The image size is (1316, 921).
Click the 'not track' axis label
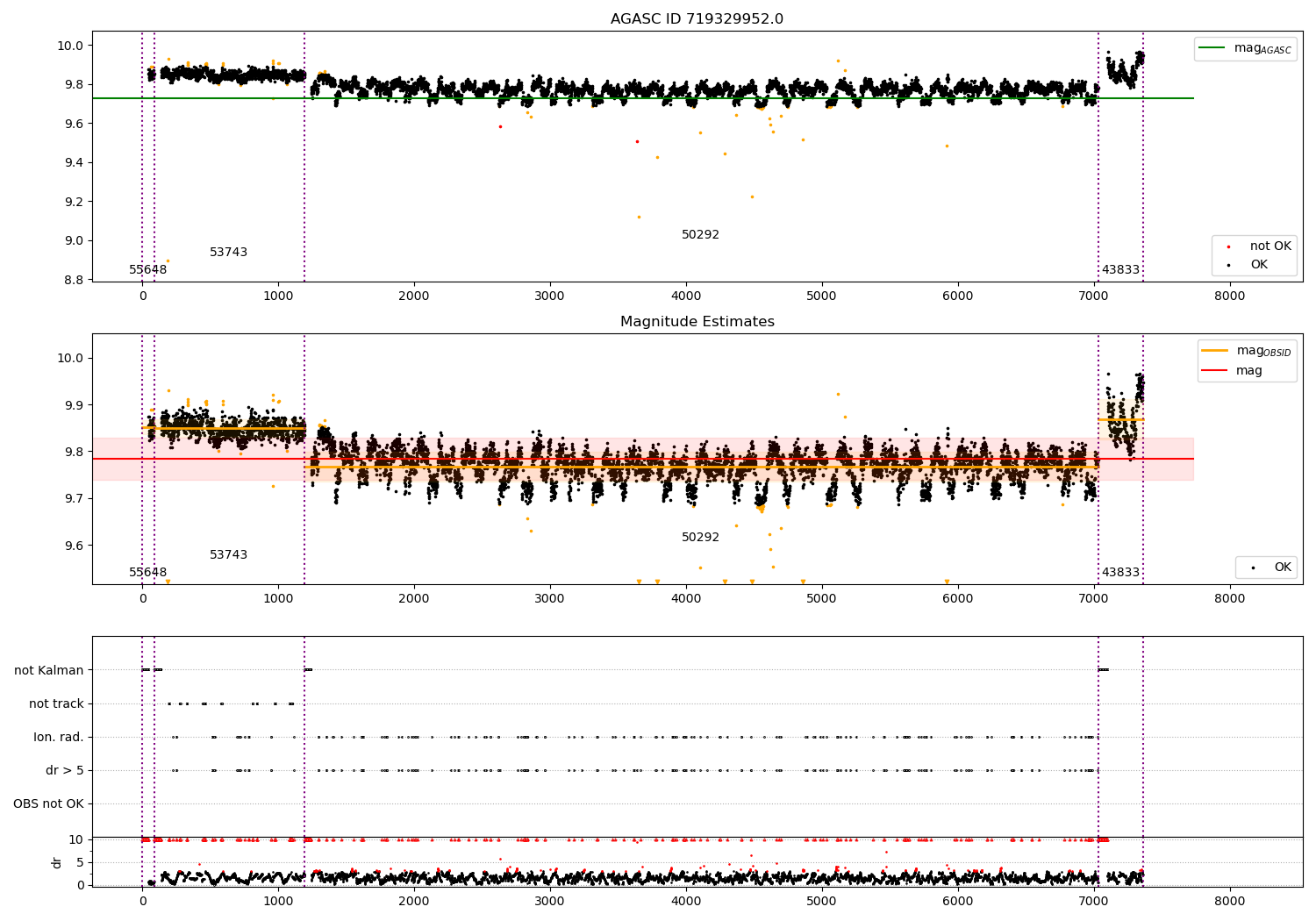tap(56, 703)
